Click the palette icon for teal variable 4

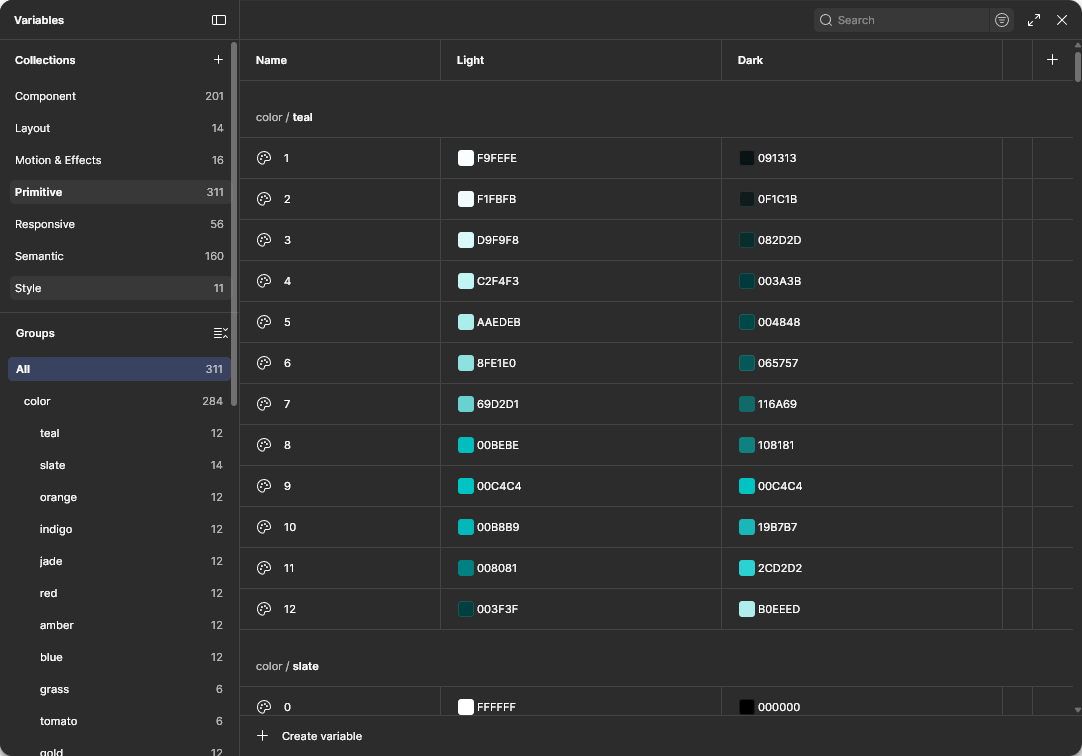pyautogui.click(x=264, y=281)
